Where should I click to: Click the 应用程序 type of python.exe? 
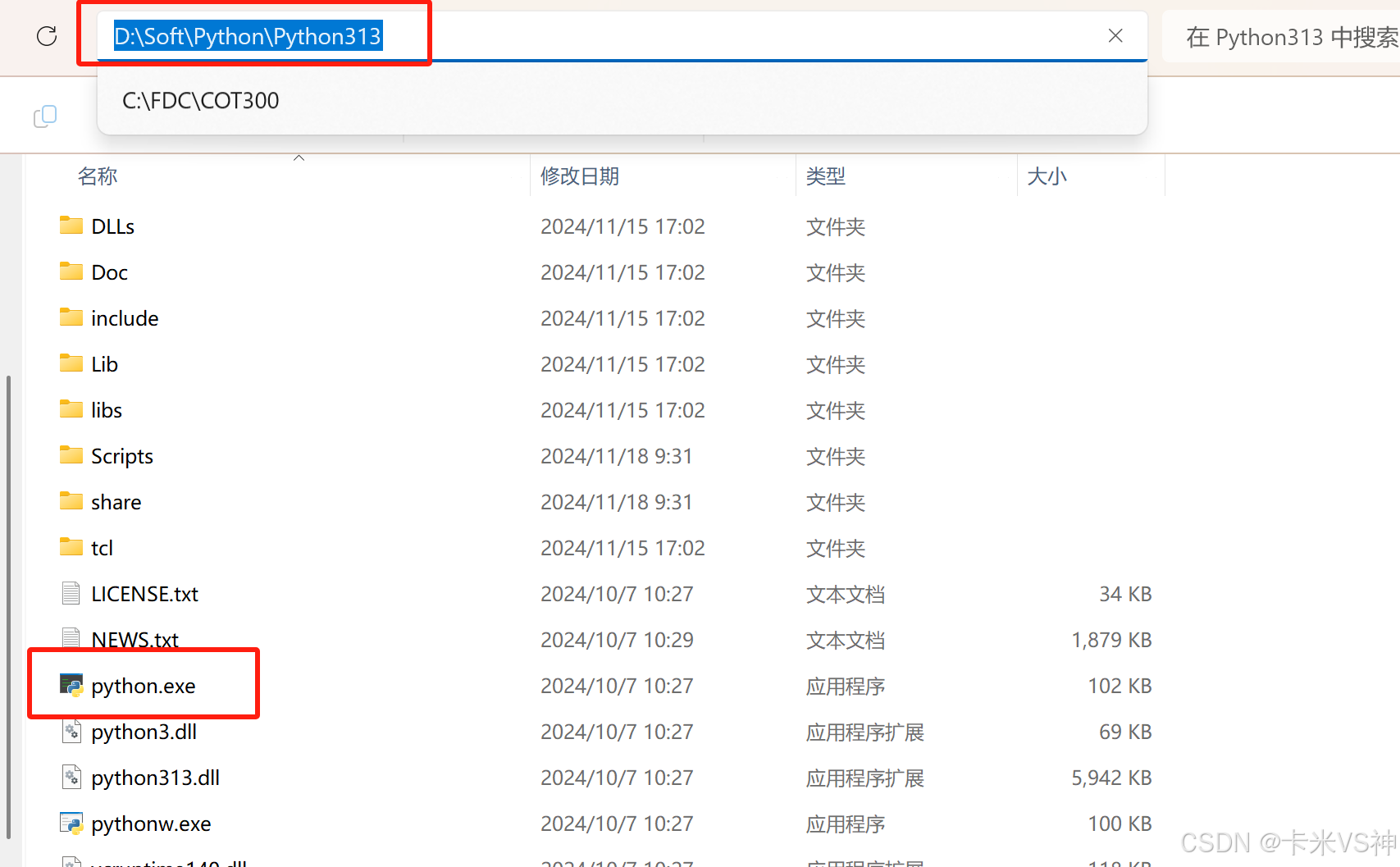(846, 686)
